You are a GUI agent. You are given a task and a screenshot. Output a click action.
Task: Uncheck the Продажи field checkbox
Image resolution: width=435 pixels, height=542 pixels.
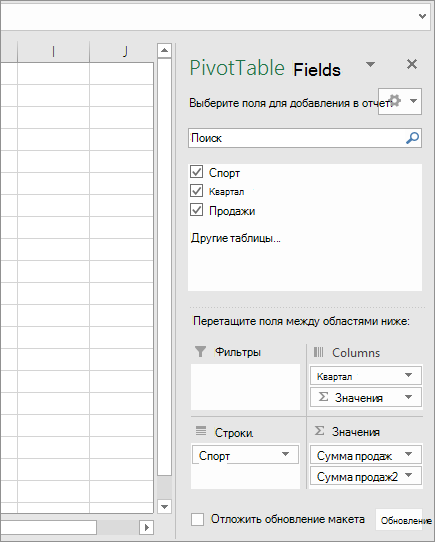pos(196,210)
